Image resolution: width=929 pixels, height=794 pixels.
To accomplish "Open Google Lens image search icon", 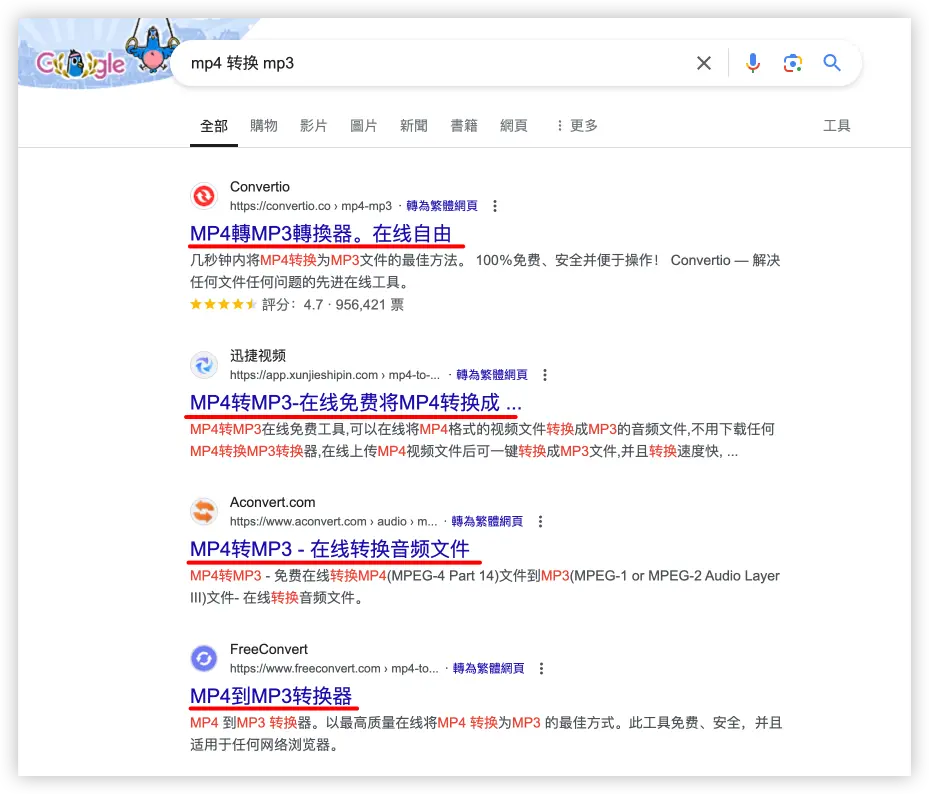I will pos(792,63).
